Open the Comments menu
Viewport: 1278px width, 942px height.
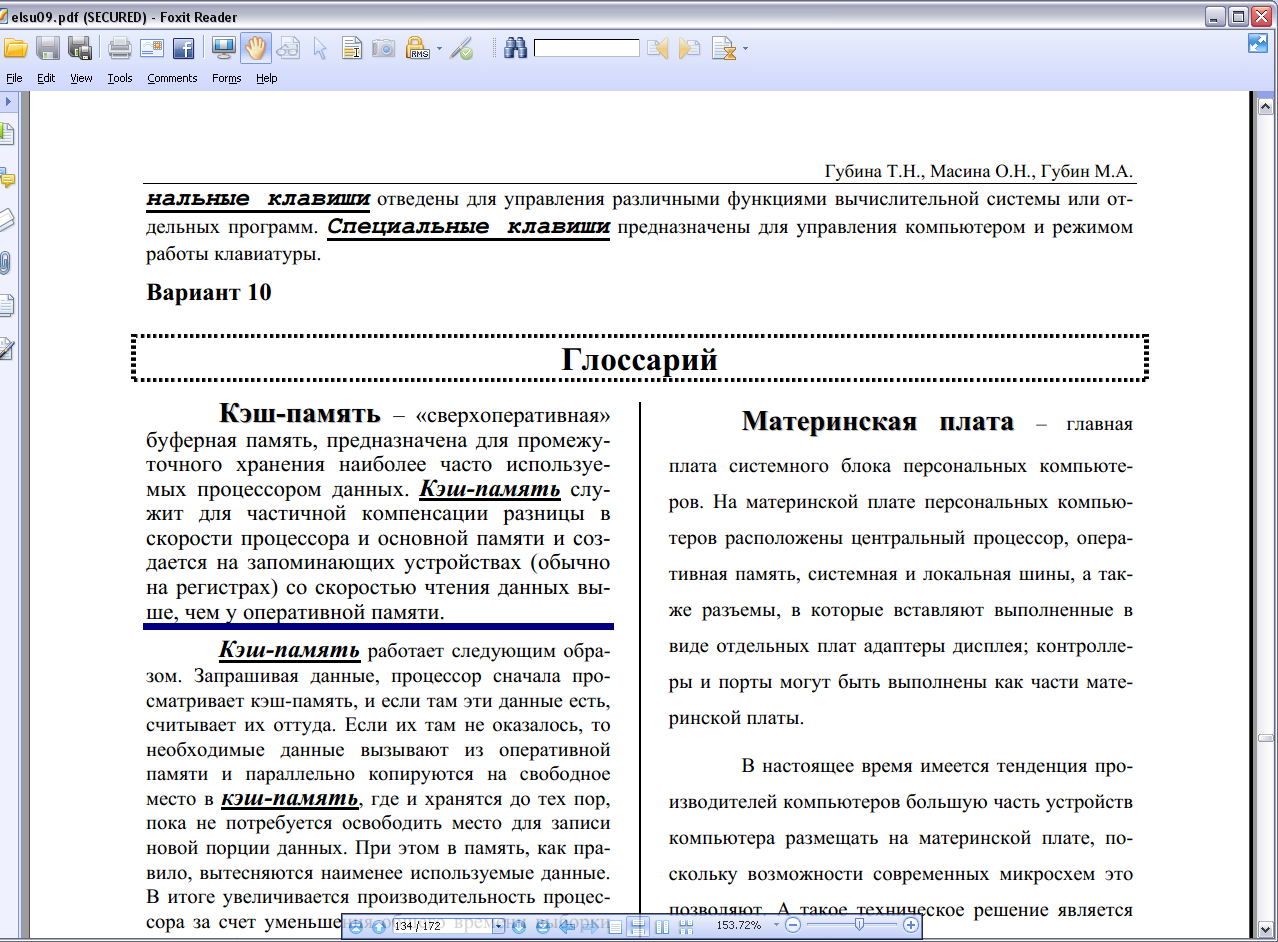pos(172,78)
